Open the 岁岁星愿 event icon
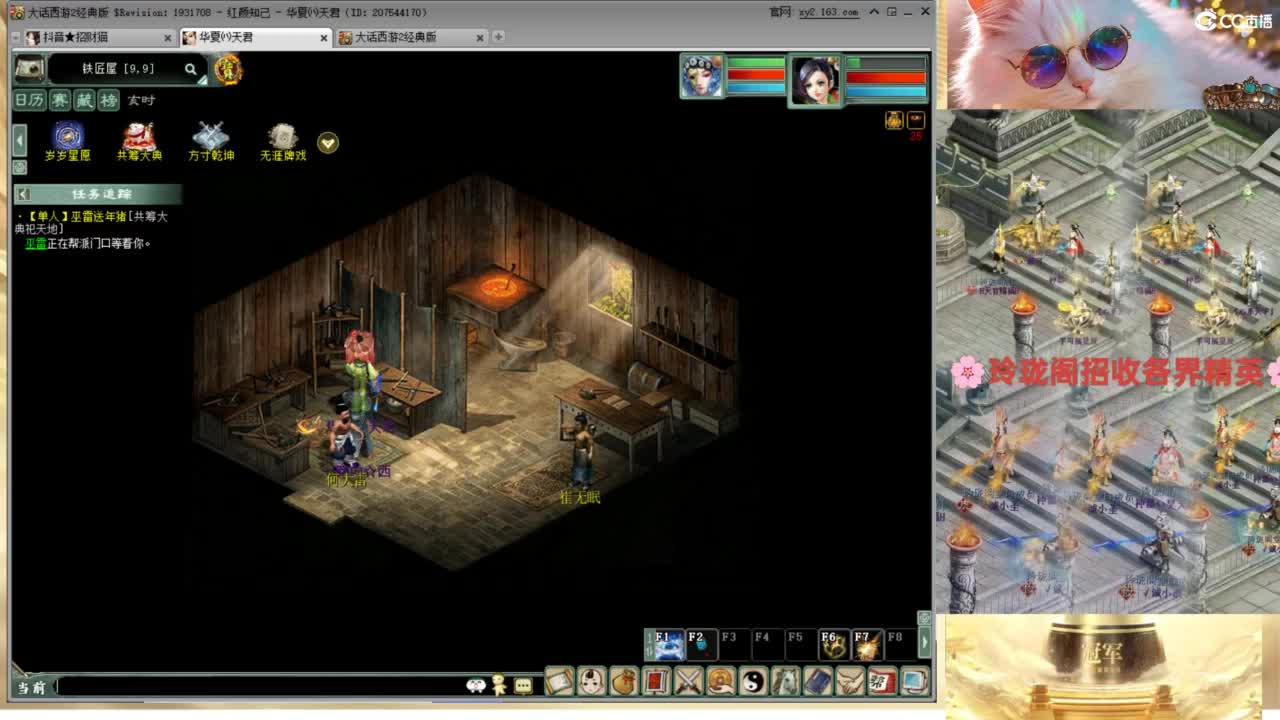1280x720 pixels. click(68, 141)
